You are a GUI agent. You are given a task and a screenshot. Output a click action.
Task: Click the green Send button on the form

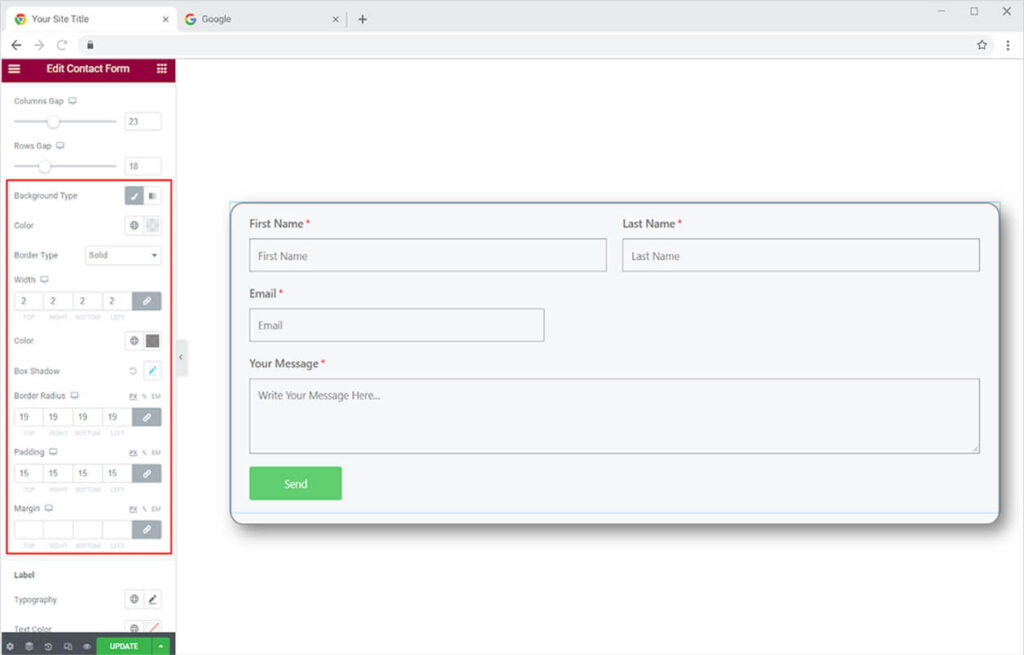(x=295, y=483)
